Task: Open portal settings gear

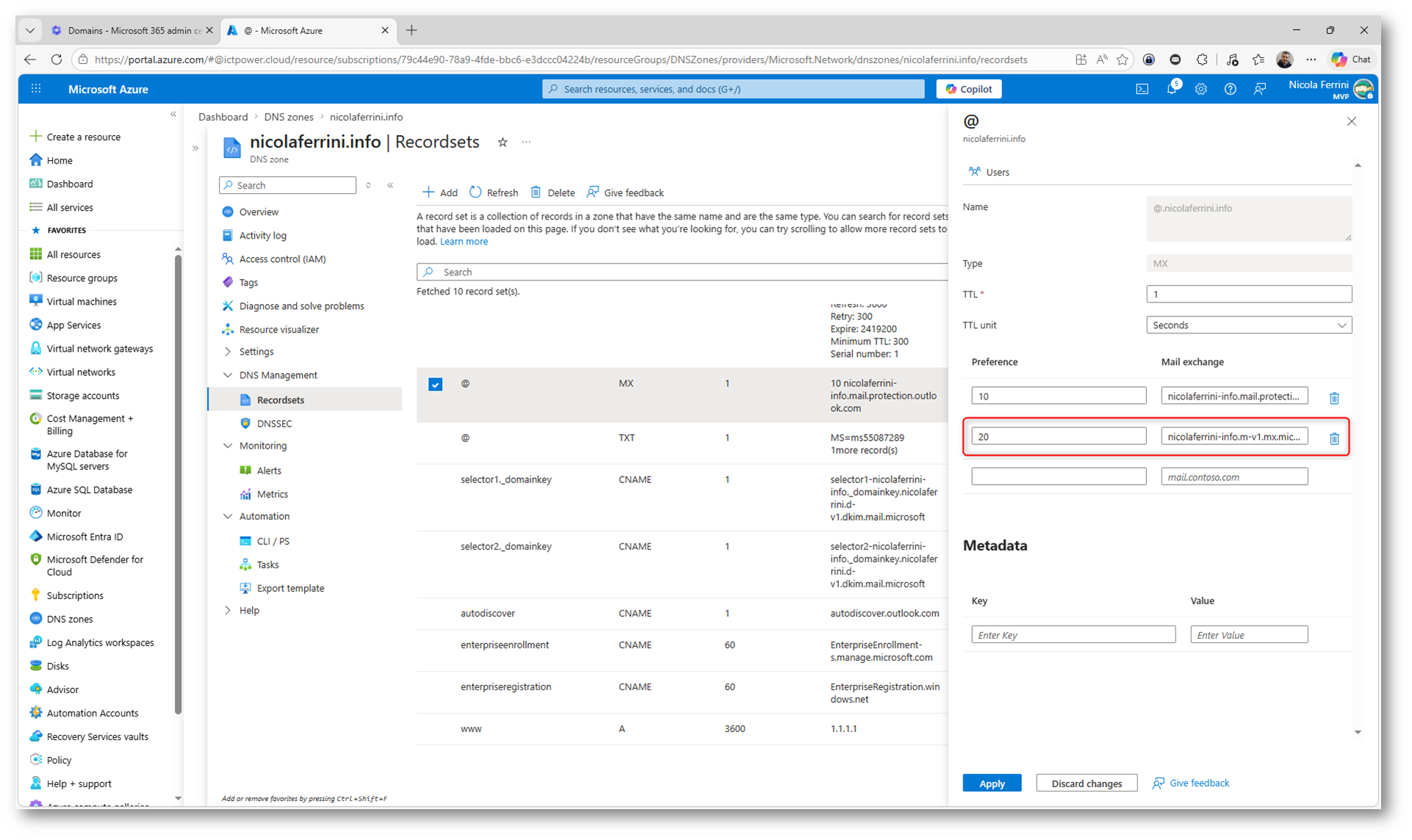Action: 1200,89
